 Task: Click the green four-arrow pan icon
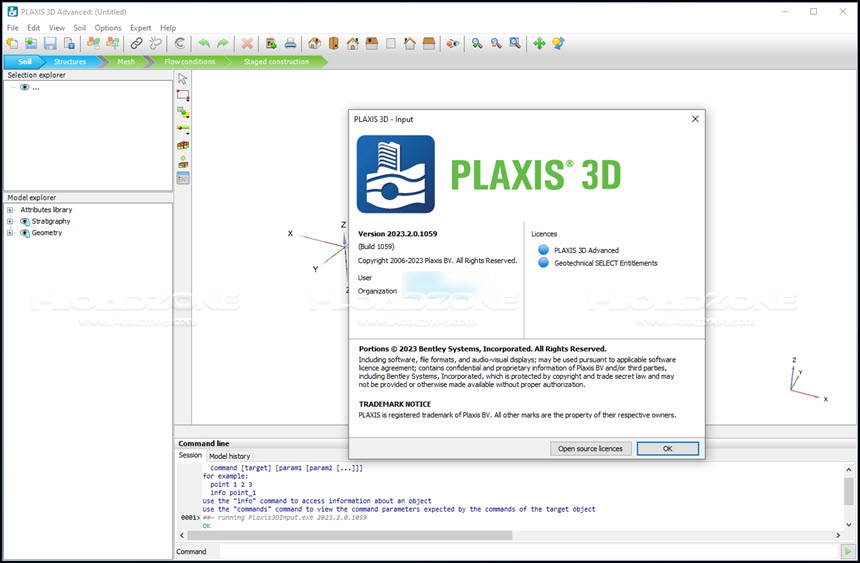pyautogui.click(x=540, y=43)
